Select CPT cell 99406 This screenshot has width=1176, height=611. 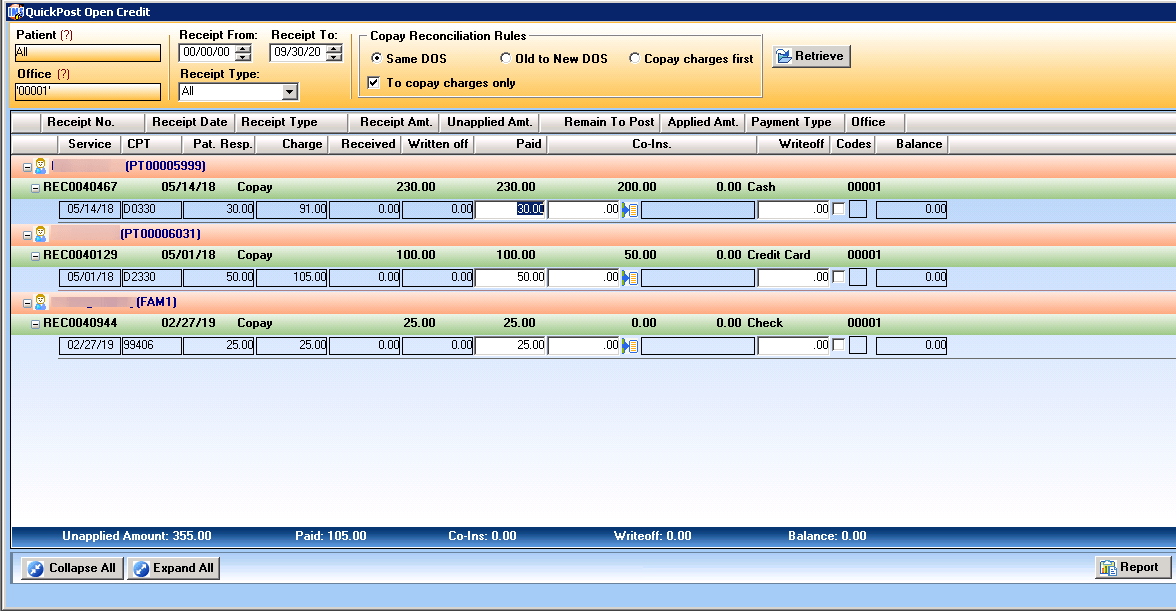click(x=152, y=345)
